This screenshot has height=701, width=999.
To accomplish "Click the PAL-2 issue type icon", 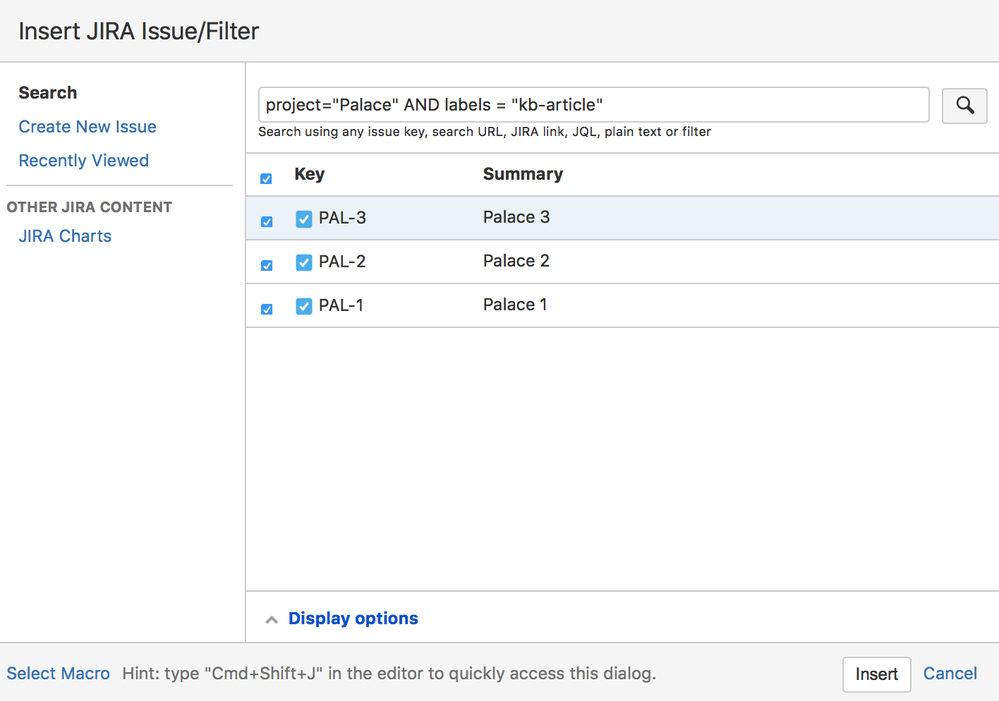I will [304, 263].
